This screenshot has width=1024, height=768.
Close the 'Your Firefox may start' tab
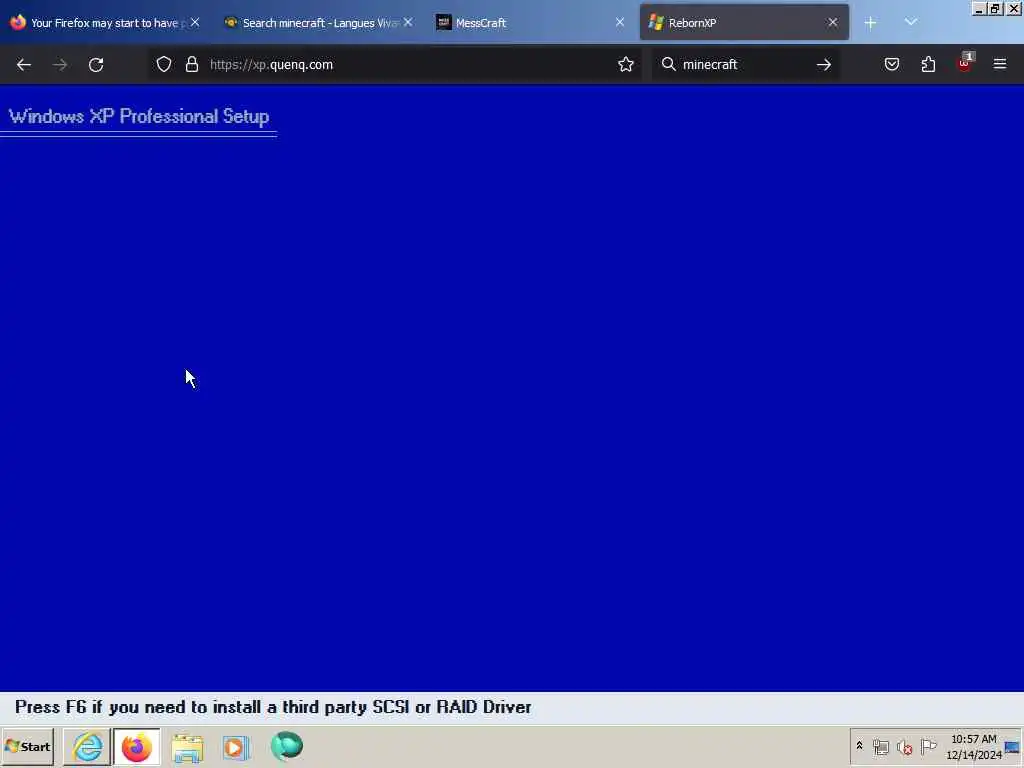pyautogui.click(x=195, y=22)
